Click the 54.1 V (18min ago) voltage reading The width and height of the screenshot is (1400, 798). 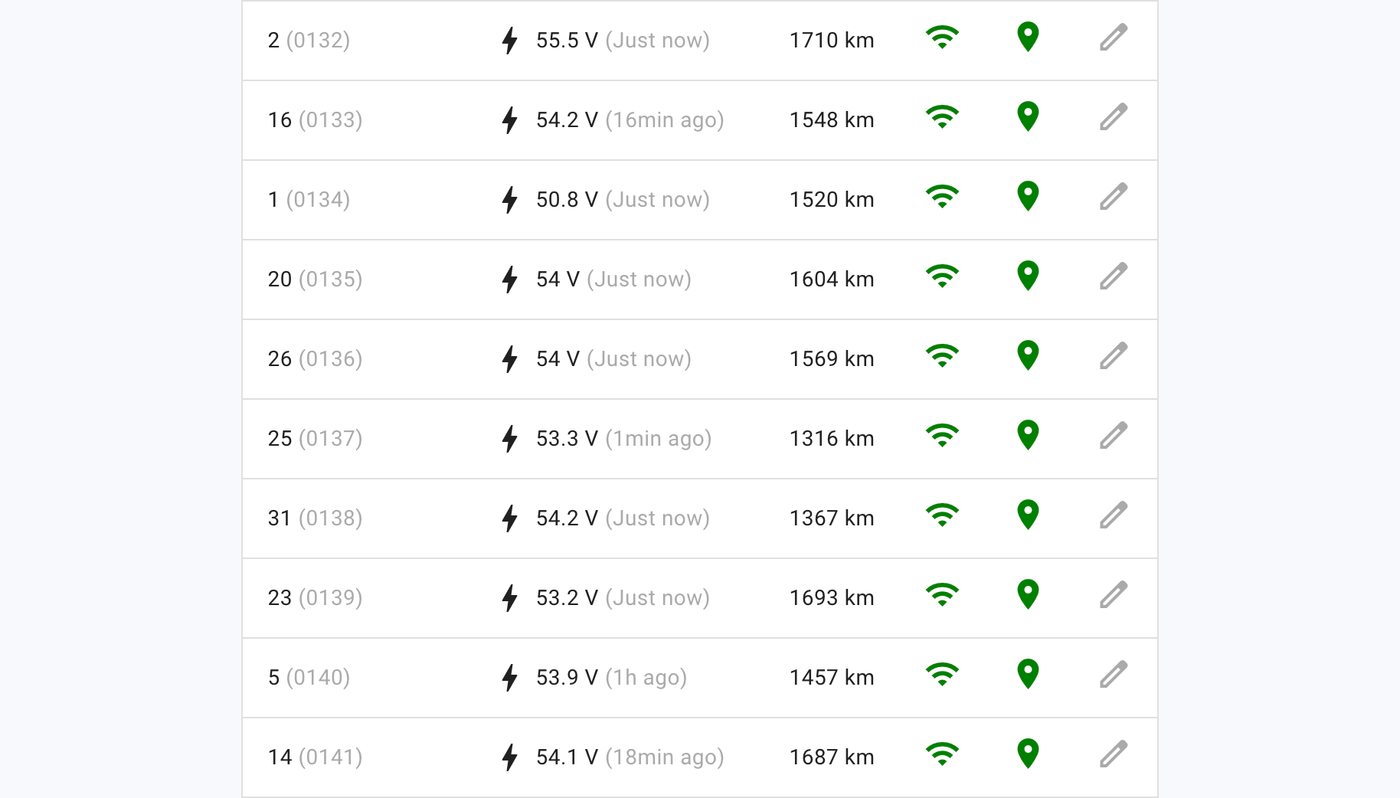coord(630,757)
